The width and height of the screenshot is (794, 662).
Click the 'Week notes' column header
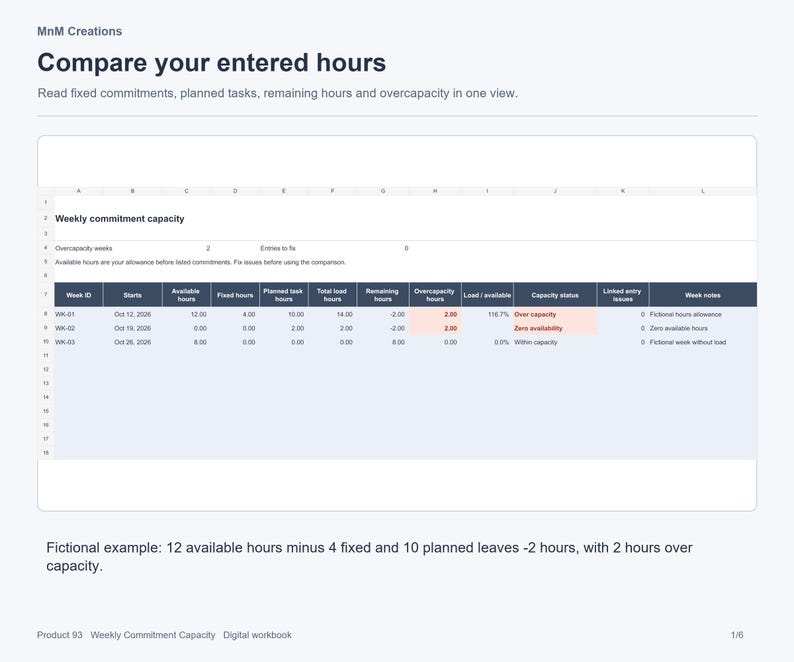[703, 295]
